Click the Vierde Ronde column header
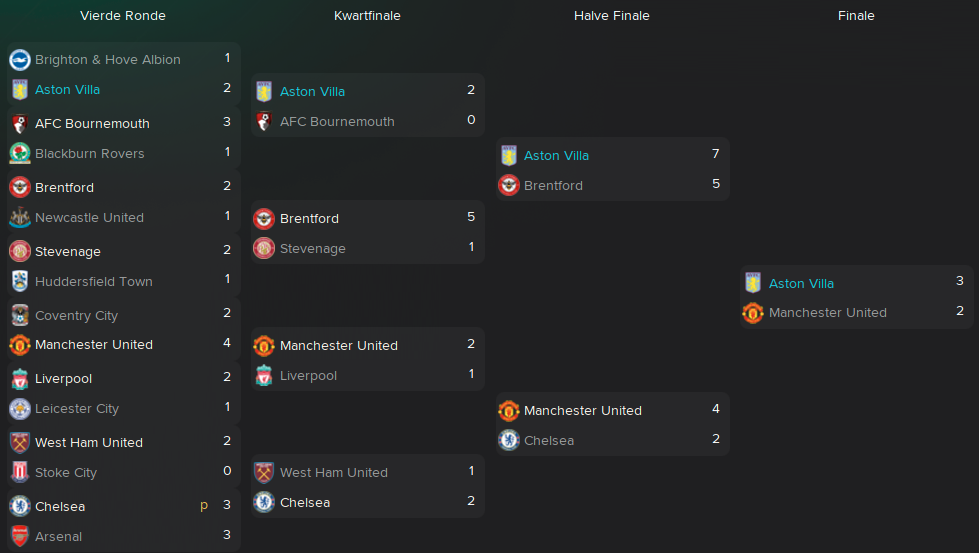The image size is (979, 553). pos(122,16)
